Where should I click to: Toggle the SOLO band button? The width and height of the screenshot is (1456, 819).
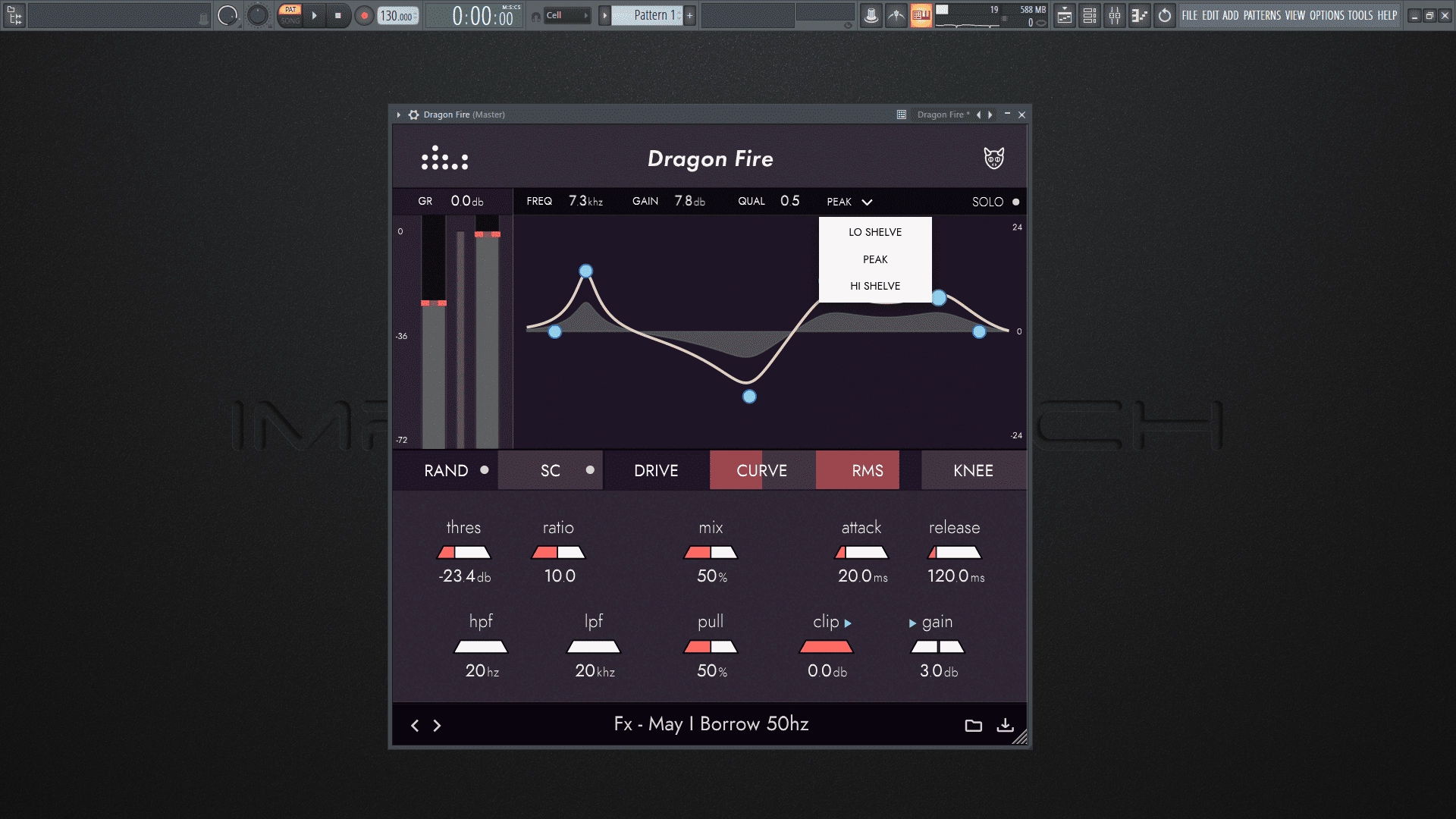tap(996, 202)
